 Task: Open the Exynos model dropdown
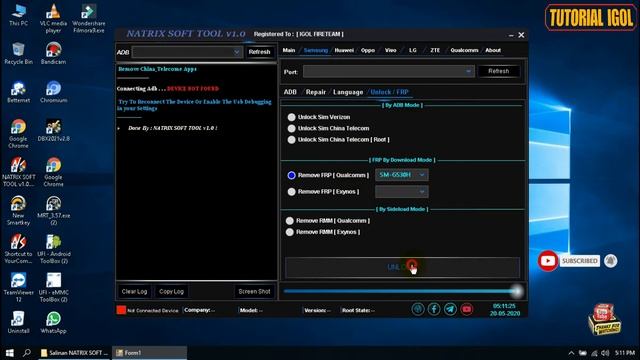[x=402, y=191]
